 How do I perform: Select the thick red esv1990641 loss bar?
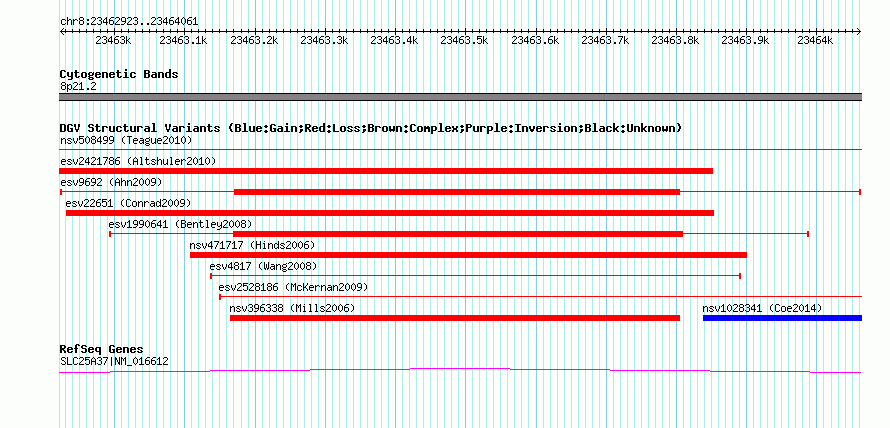point(458,234)
